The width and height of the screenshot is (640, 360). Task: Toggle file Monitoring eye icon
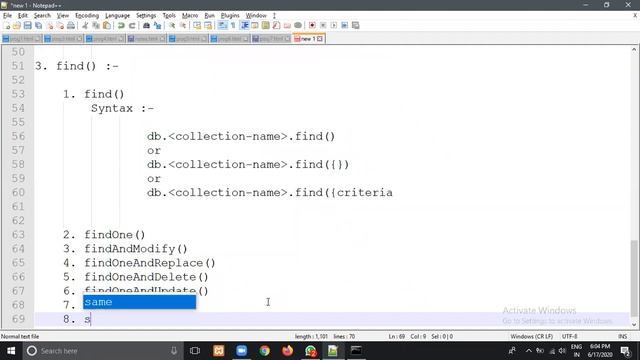point(298,25)
